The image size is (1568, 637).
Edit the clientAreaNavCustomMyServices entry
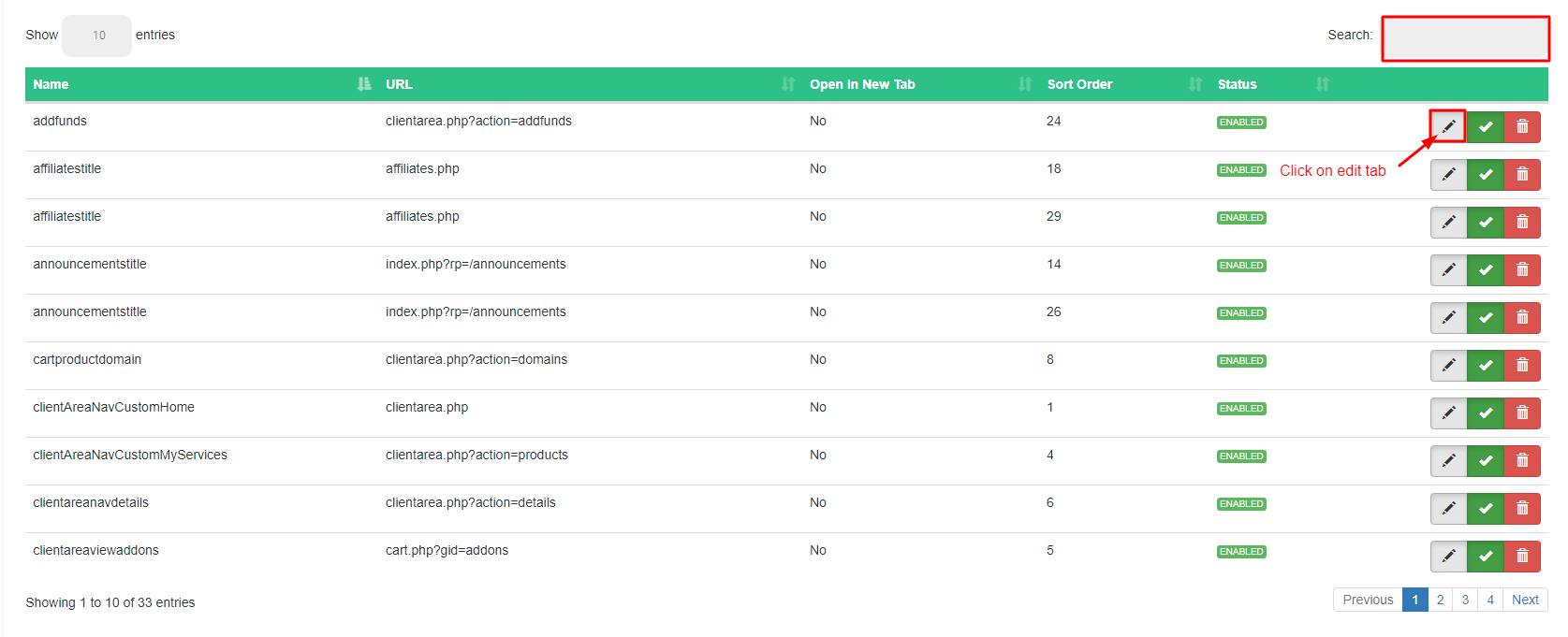[x=1448, y=460]
